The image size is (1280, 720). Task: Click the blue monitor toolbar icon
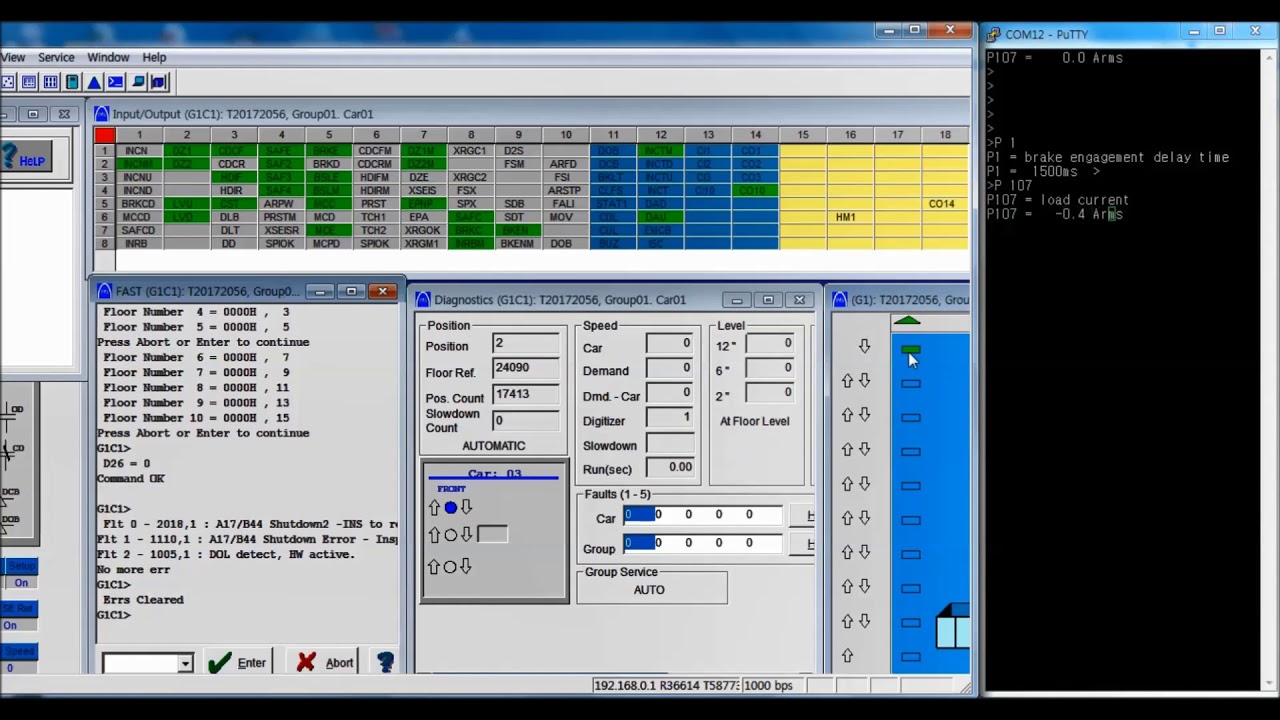tap(139, 82)
